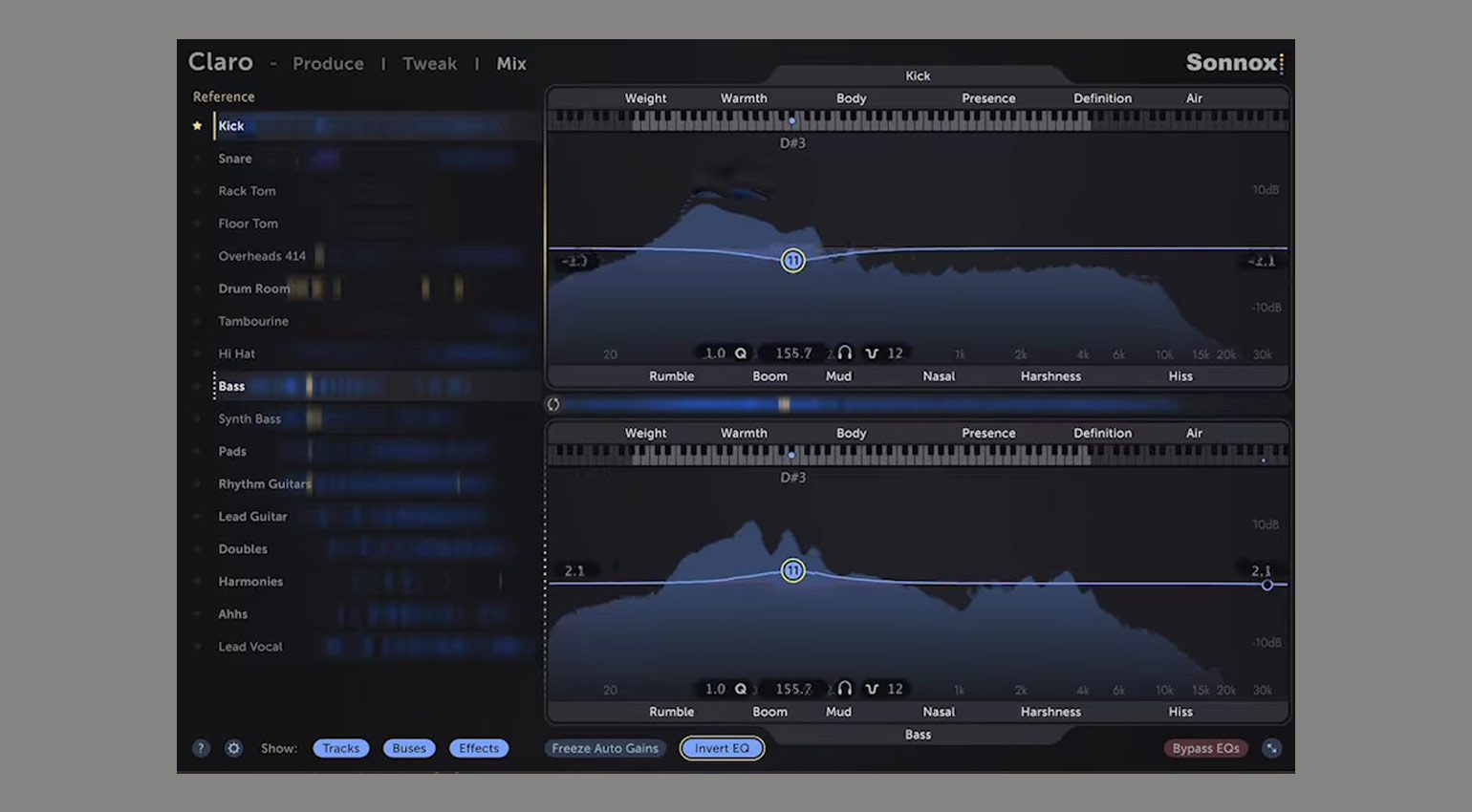1472x812 pixels.
Task: Select EQ band node 11 in Bass EQ
Action: coord(792,570)
